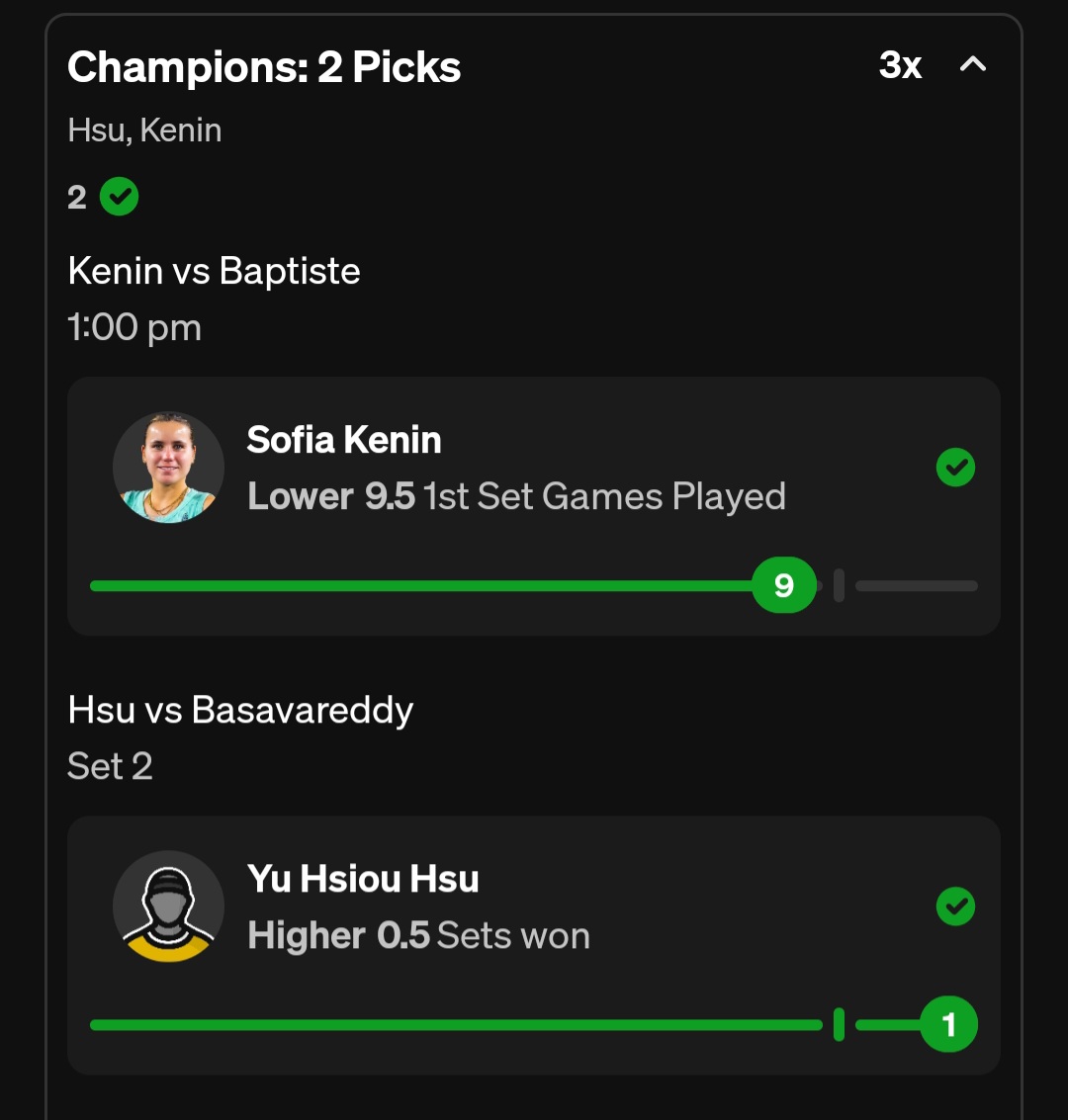Click Sofia Kenin's green win checkmark
The width and height of the screenshot is (1068, 1120).
(x=955, y=468)
